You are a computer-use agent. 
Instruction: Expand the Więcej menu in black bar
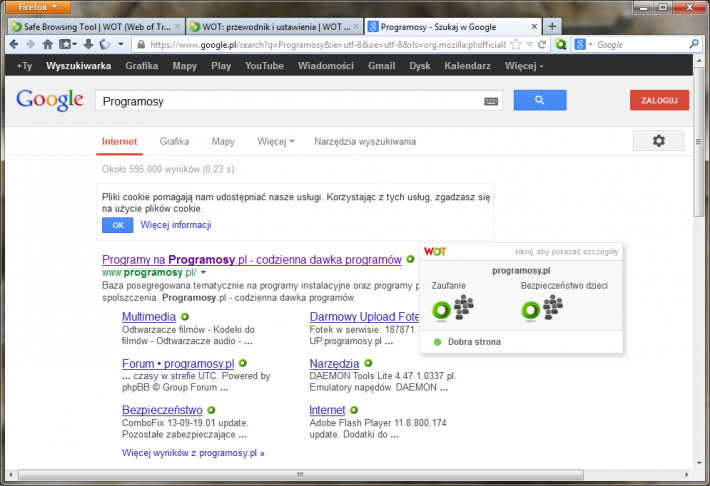pos(524,66)
